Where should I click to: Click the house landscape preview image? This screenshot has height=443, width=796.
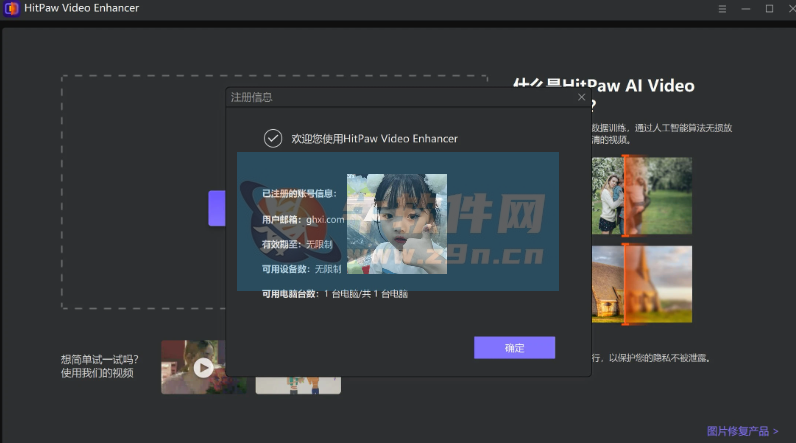point(642,284)
